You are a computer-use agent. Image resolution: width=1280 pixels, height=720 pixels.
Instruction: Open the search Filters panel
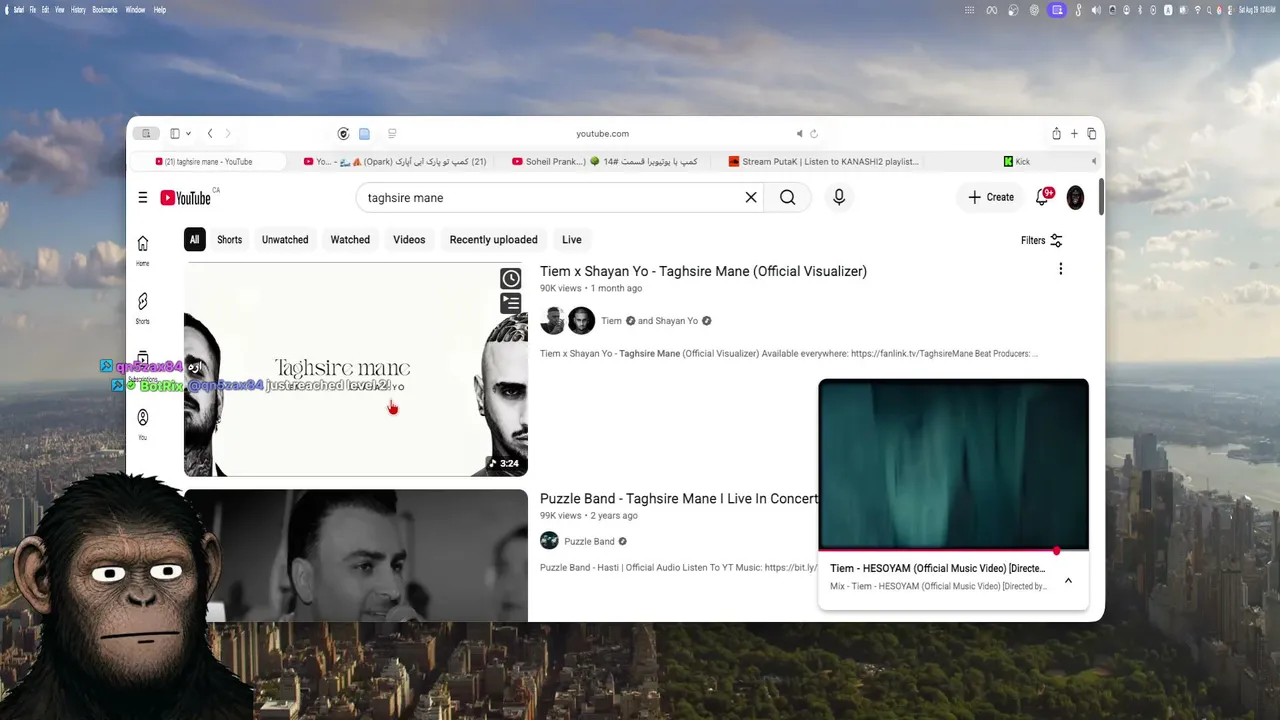(1041, 240)
